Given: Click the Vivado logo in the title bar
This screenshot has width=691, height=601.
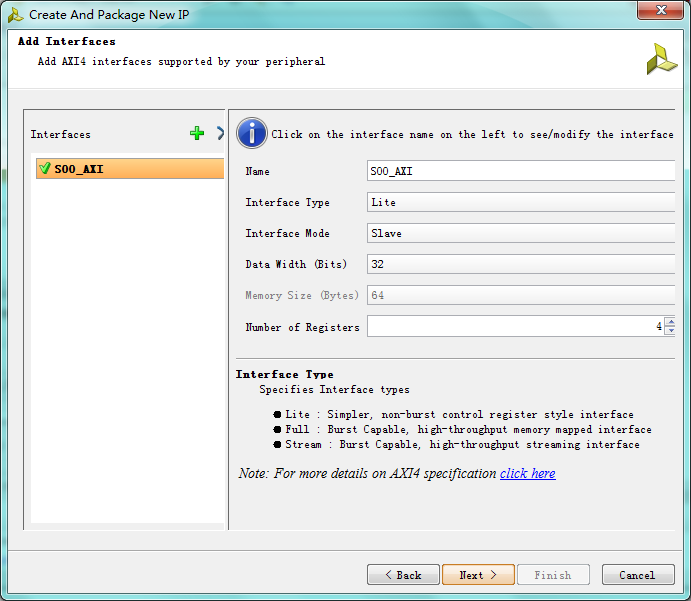Looking at the screenshot, I should pyautogui.click(x=16, y=15).
